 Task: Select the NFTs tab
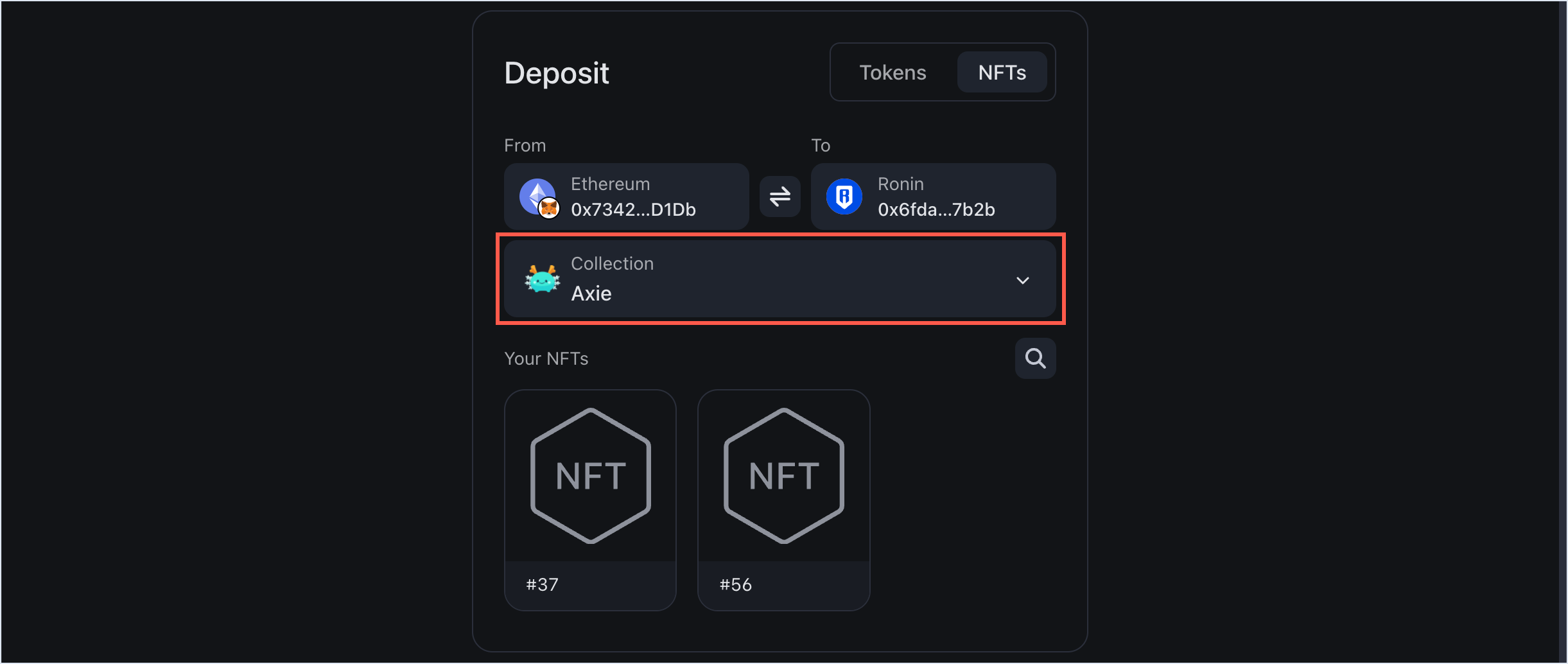click(x=1002, y=73)
